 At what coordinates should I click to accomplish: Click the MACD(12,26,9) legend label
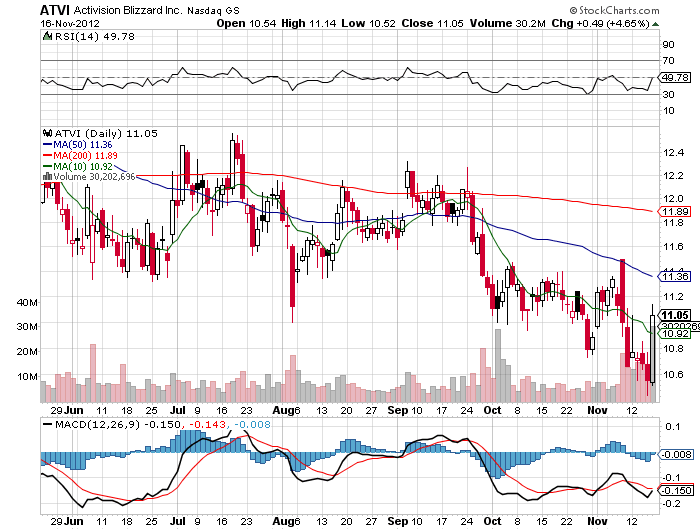pos(97,424)
